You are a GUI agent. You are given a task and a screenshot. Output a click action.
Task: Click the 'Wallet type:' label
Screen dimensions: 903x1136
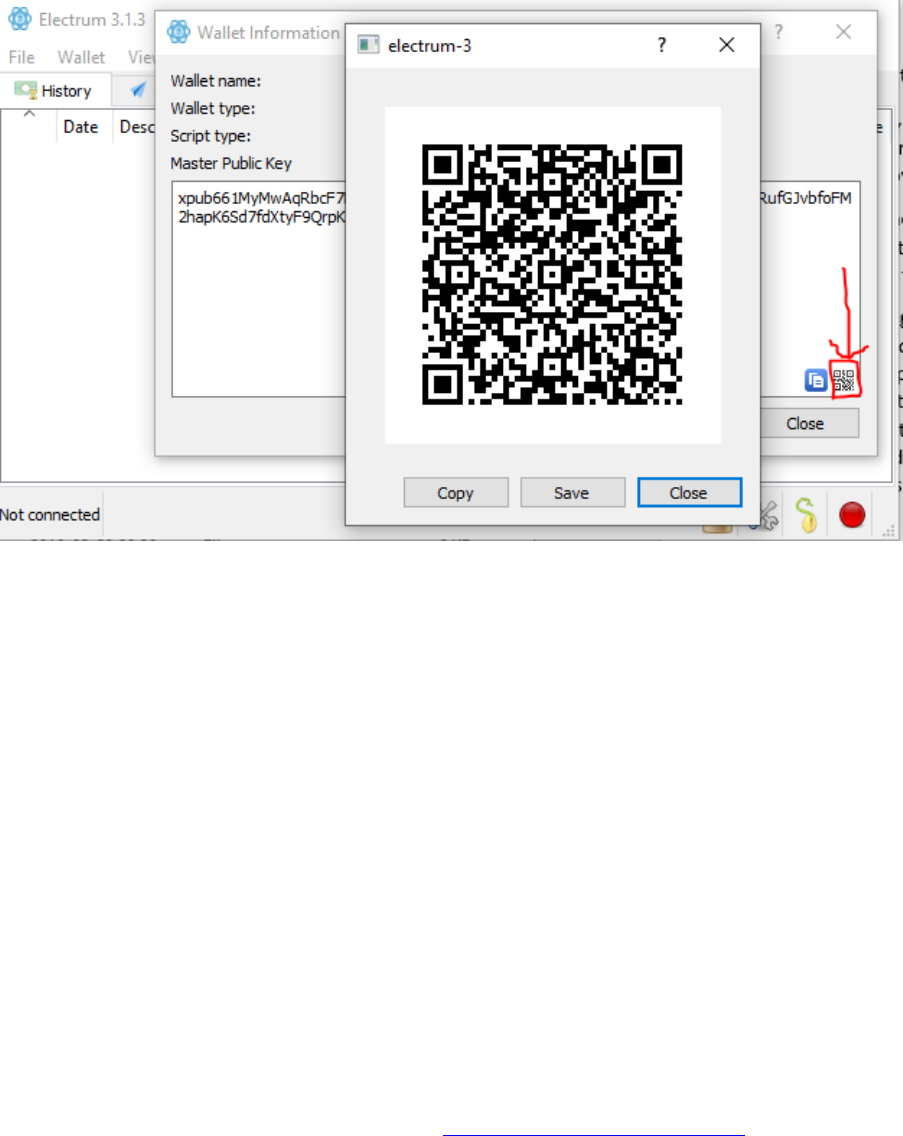coord(212,109)
